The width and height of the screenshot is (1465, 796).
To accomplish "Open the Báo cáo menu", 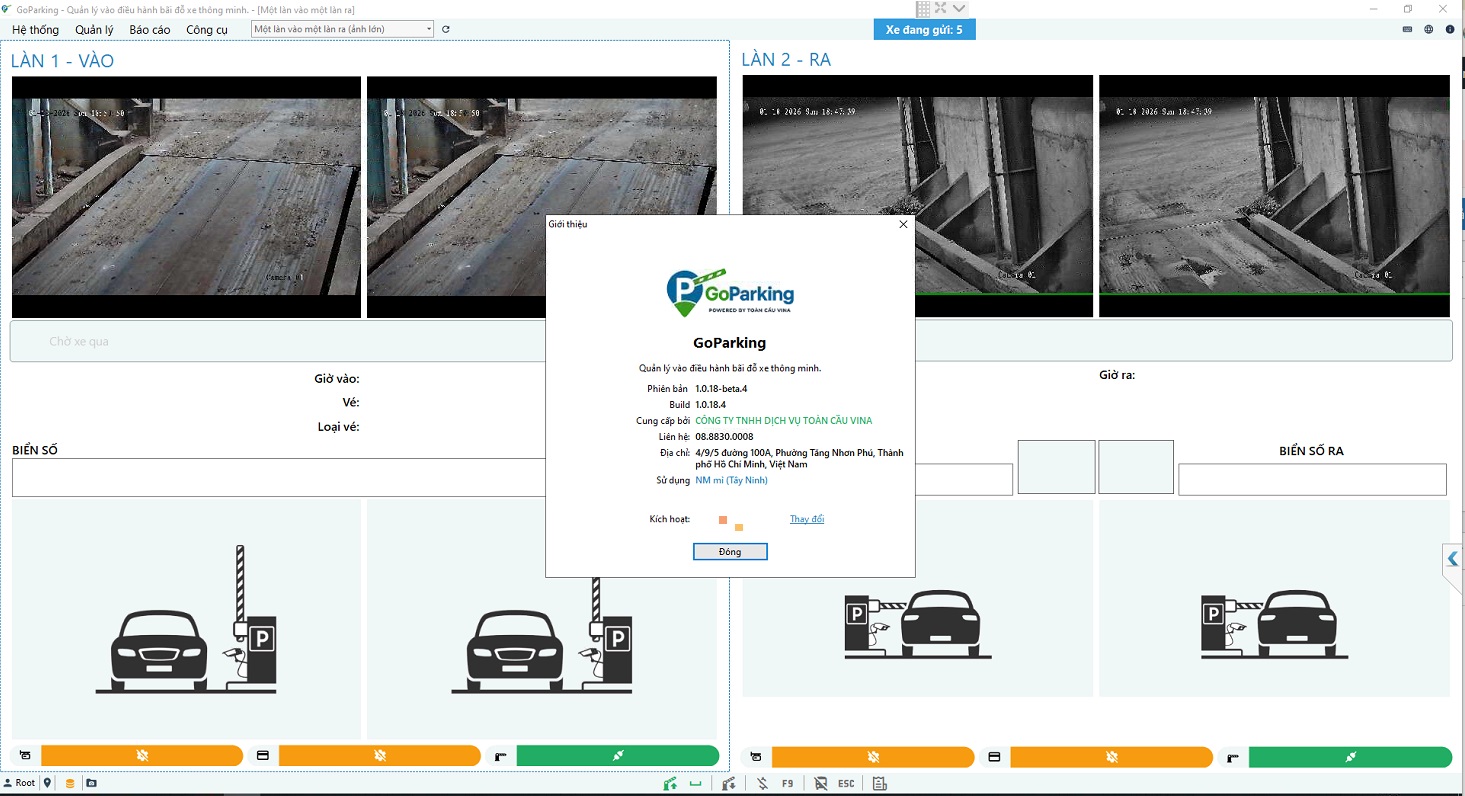I will tap(150, 30).
